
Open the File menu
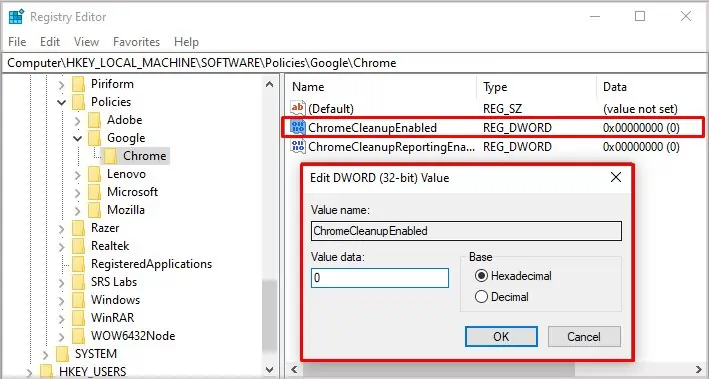pos(17,42)
